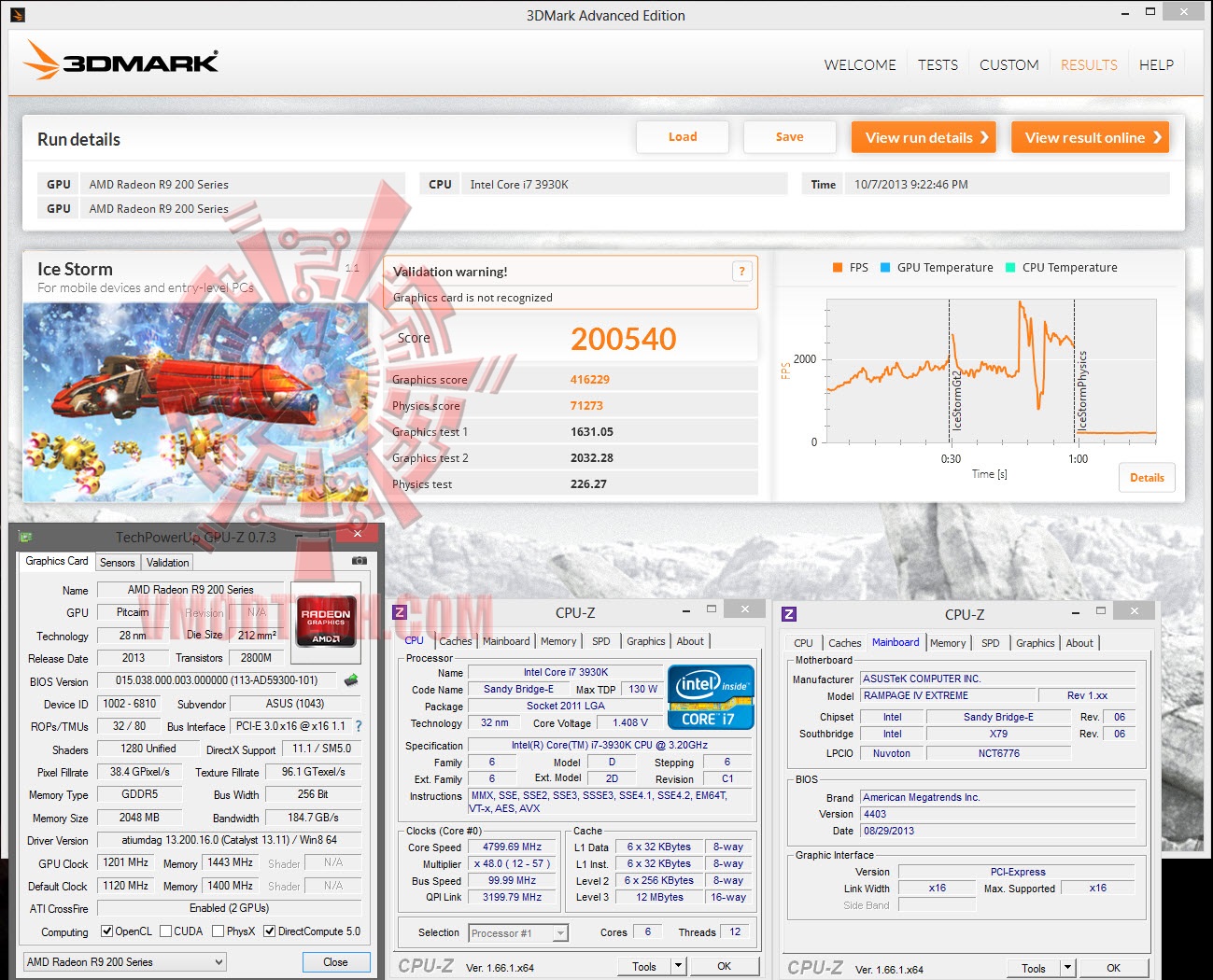This screenshot has height=980, width=1213.
Task: Click the Radeon Graphics logo in GPU-Z
Action: (326, 621)
